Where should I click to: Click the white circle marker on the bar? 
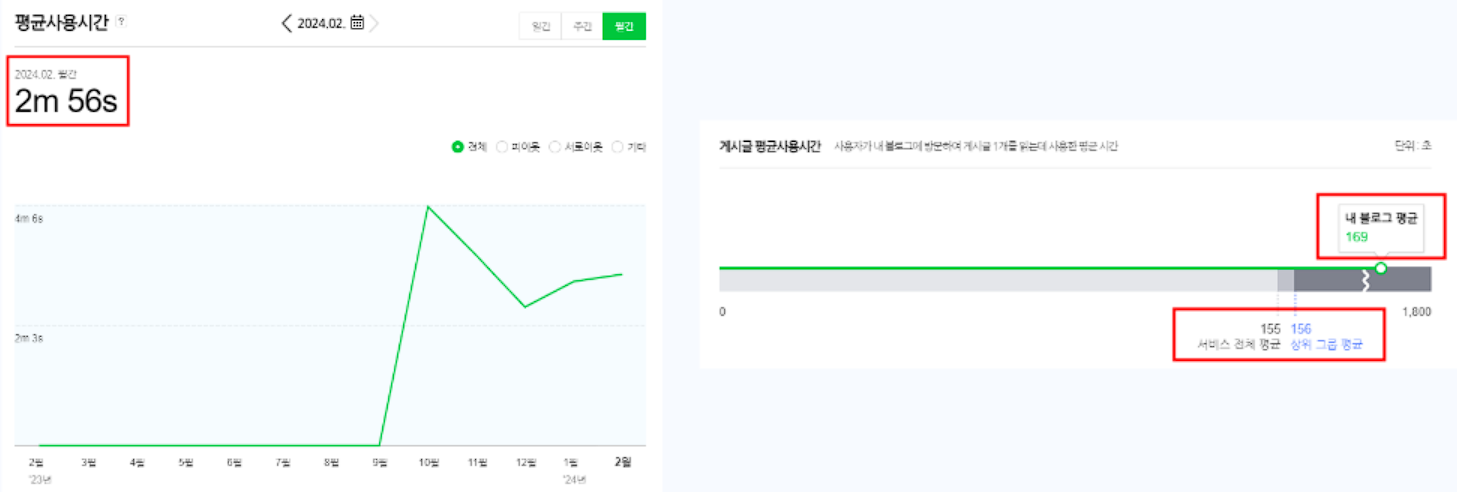1381,268
